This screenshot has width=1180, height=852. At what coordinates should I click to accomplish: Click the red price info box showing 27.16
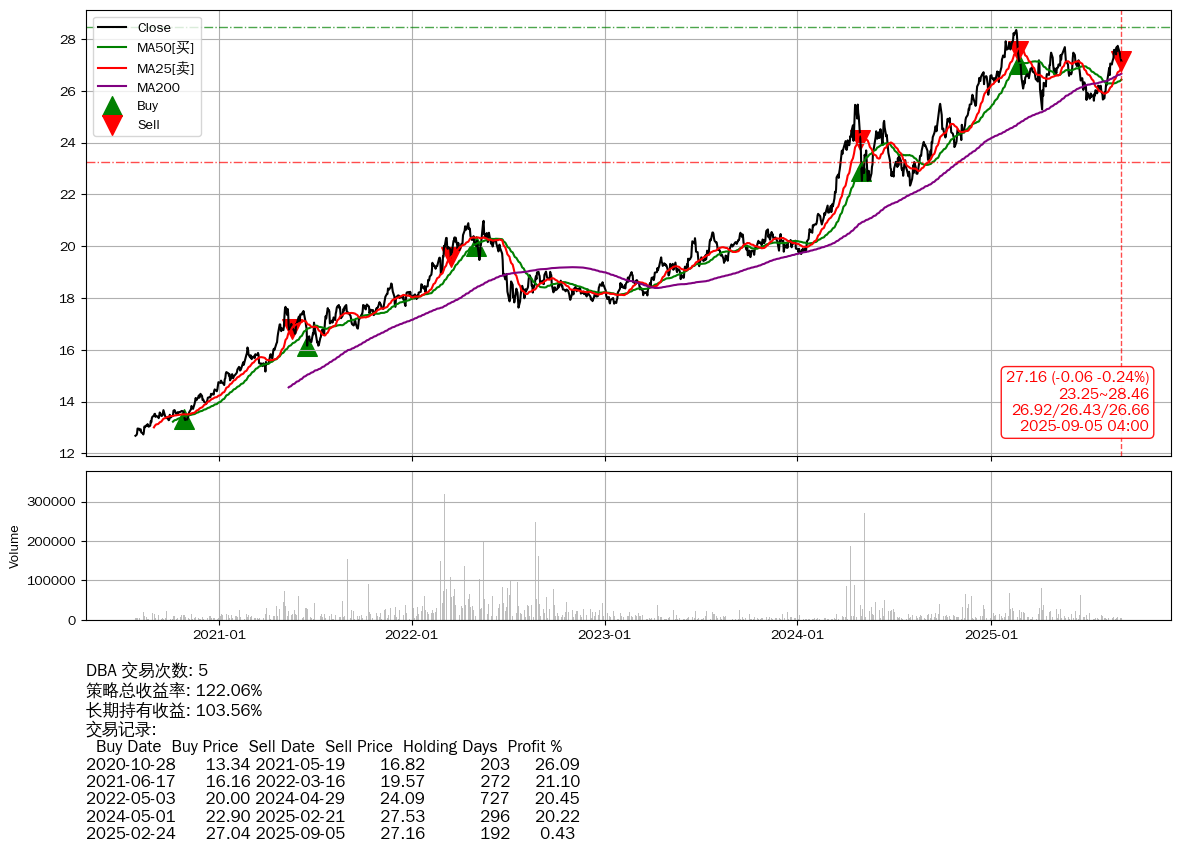click(x=1078, y=401)
